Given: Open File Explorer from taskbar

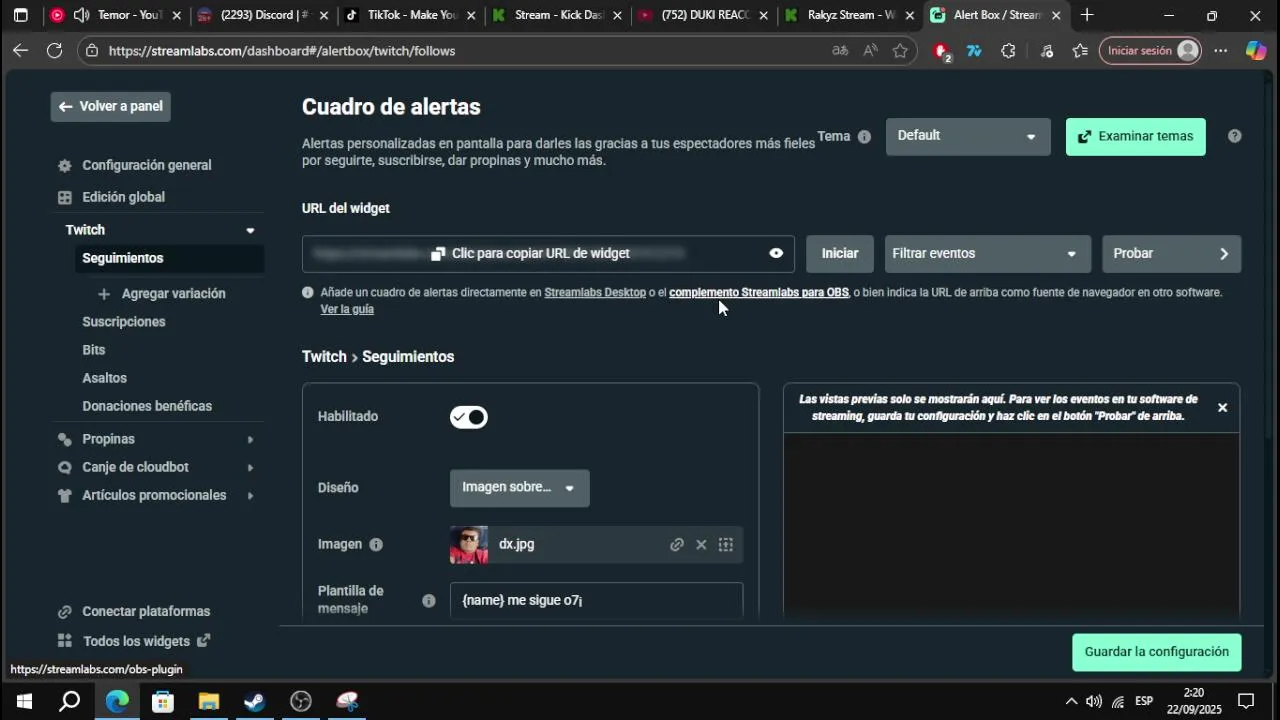Looking at the screenshot, I should [208, 701].
